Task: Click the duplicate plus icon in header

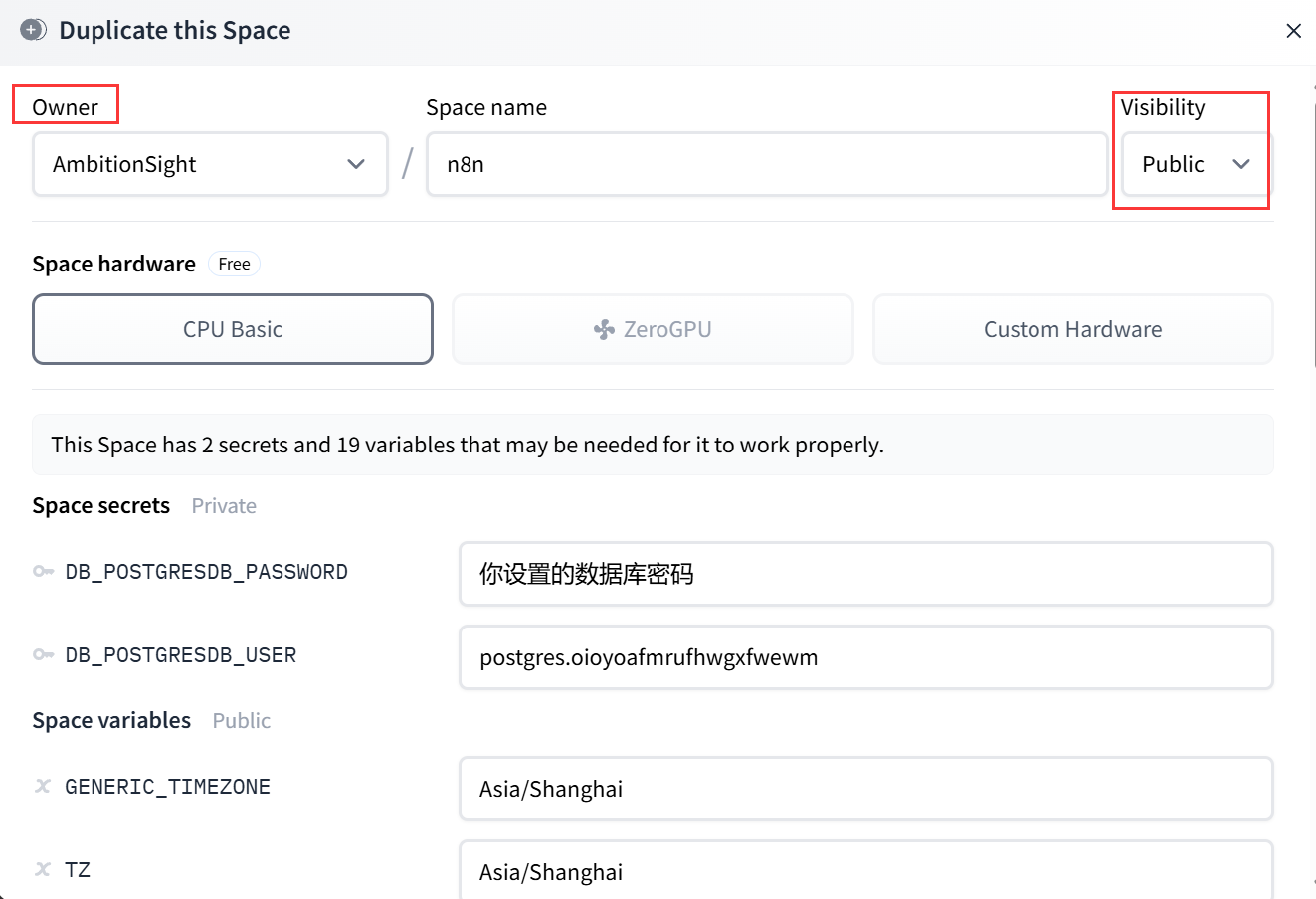Action: tap(33, 30)
